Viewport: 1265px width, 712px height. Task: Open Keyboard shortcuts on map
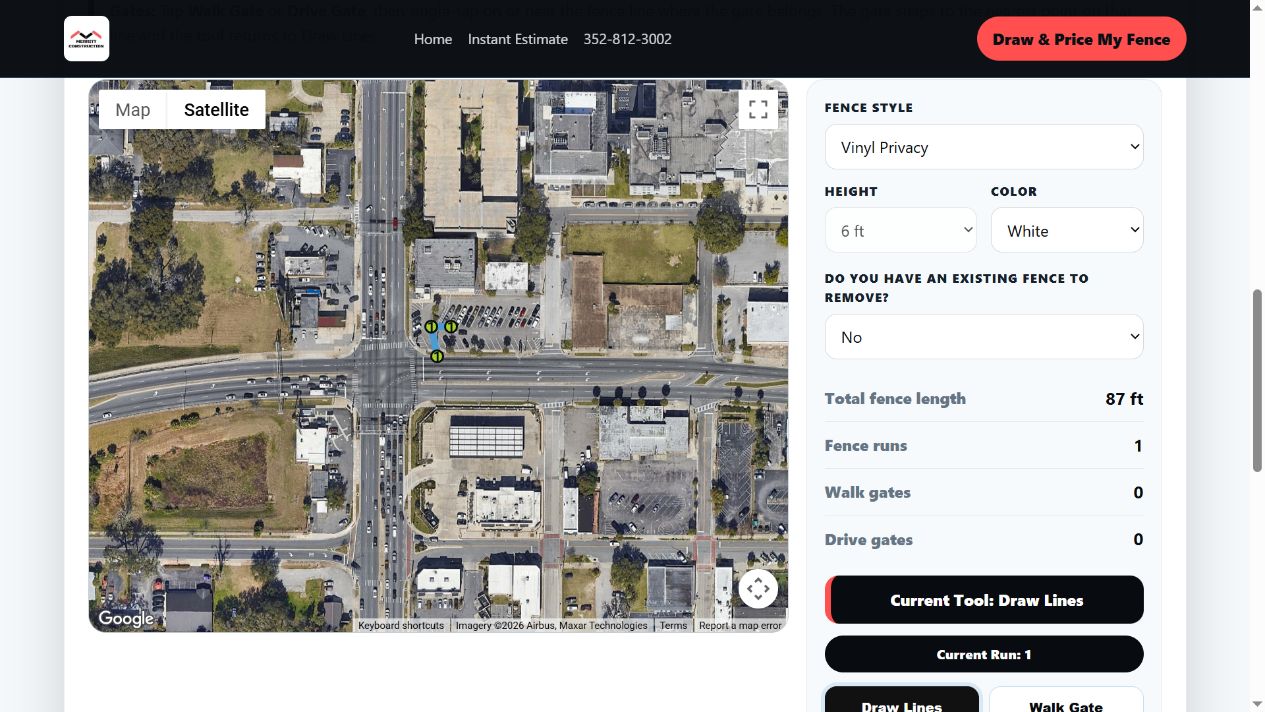point(401,626)
